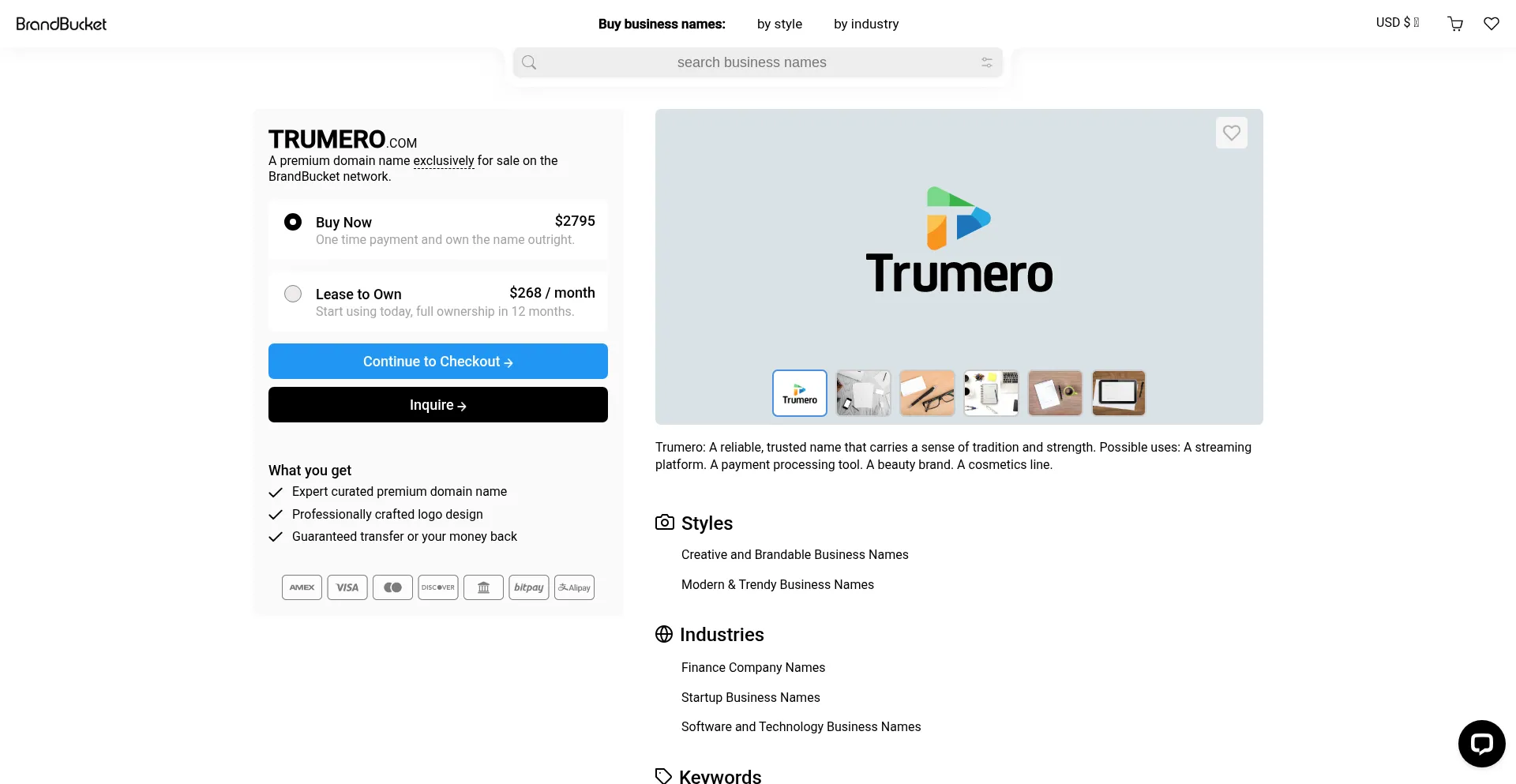
Task: Click the BrandBucket logo
Action: pos(62,24)
